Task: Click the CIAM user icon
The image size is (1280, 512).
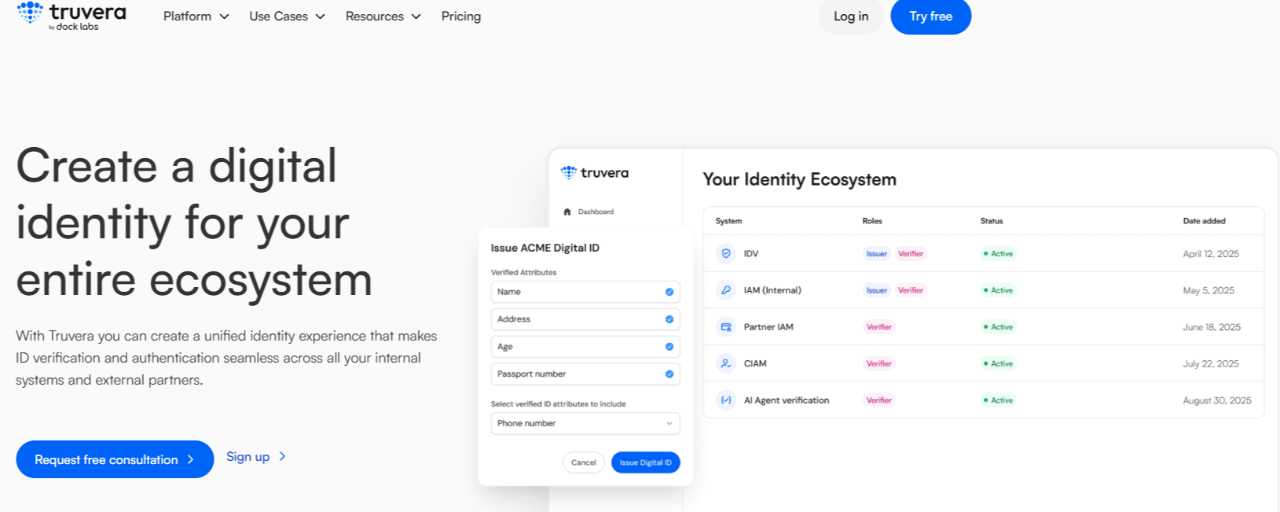Action: coord(726,363)
